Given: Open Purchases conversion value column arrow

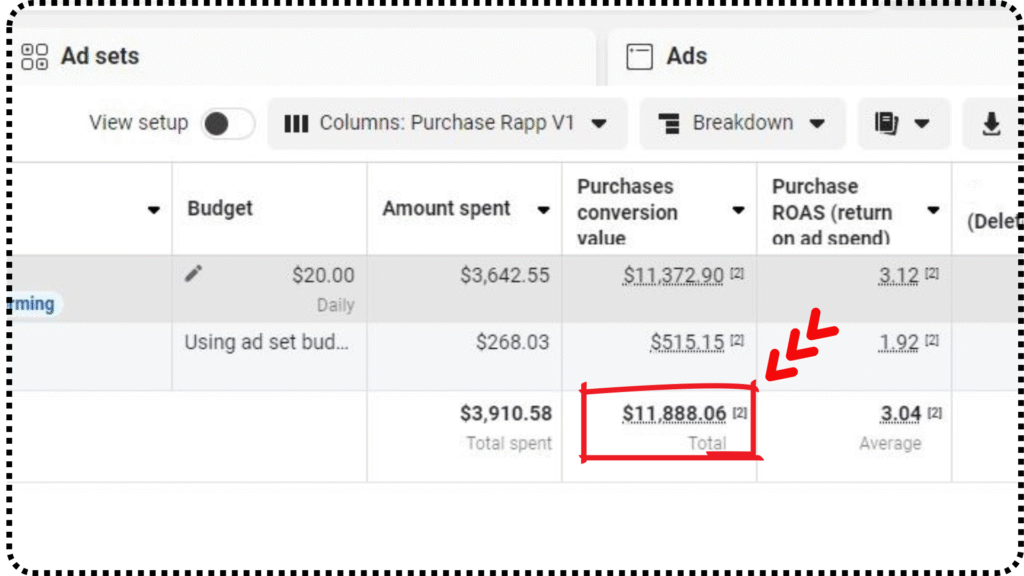Looking at the screenshot, I should coord(738,210).
